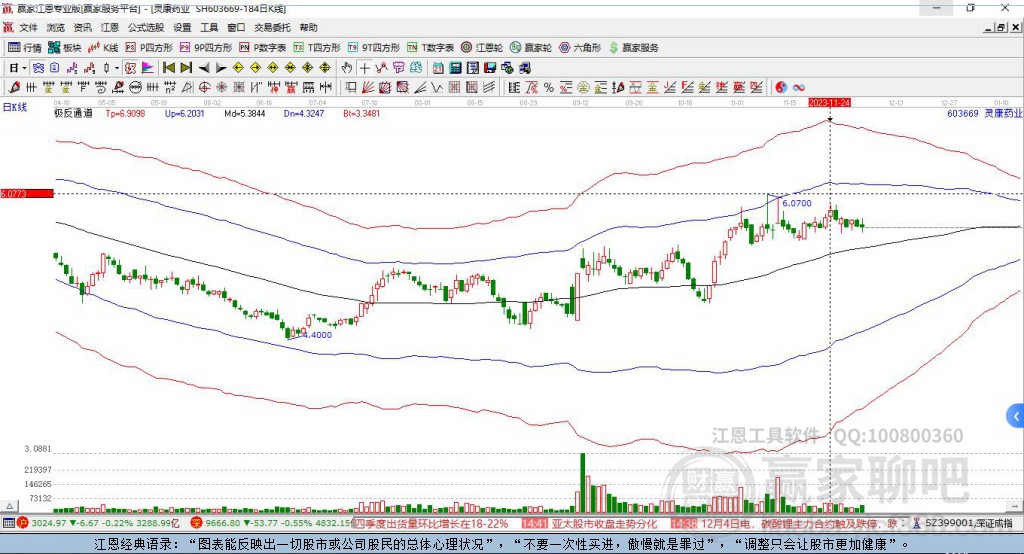
Task: Select the n² square tool icon
Action: (170, 87)
